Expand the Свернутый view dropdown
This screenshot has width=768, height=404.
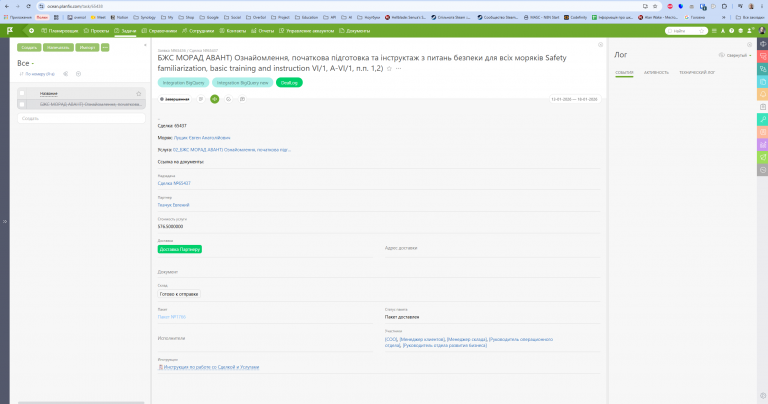(735, 55)
